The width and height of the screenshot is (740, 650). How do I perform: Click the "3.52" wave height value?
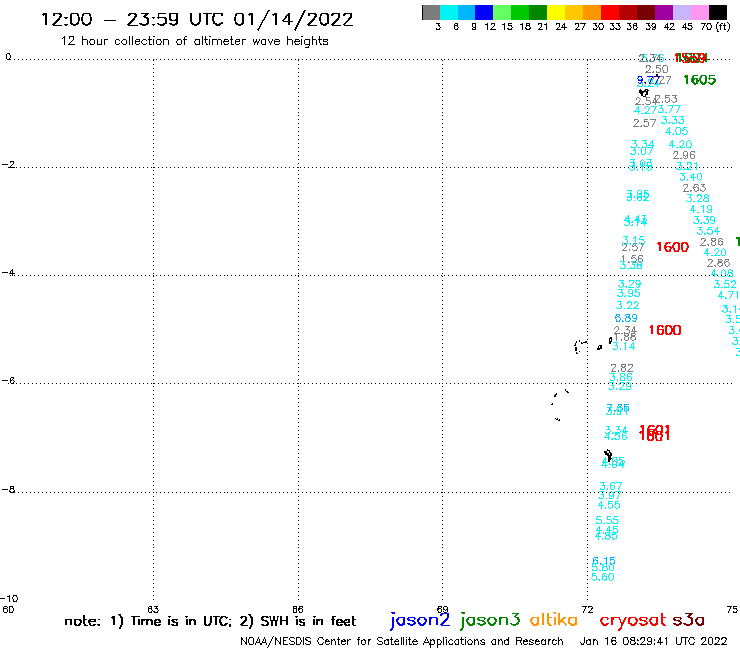click(725, 284)
